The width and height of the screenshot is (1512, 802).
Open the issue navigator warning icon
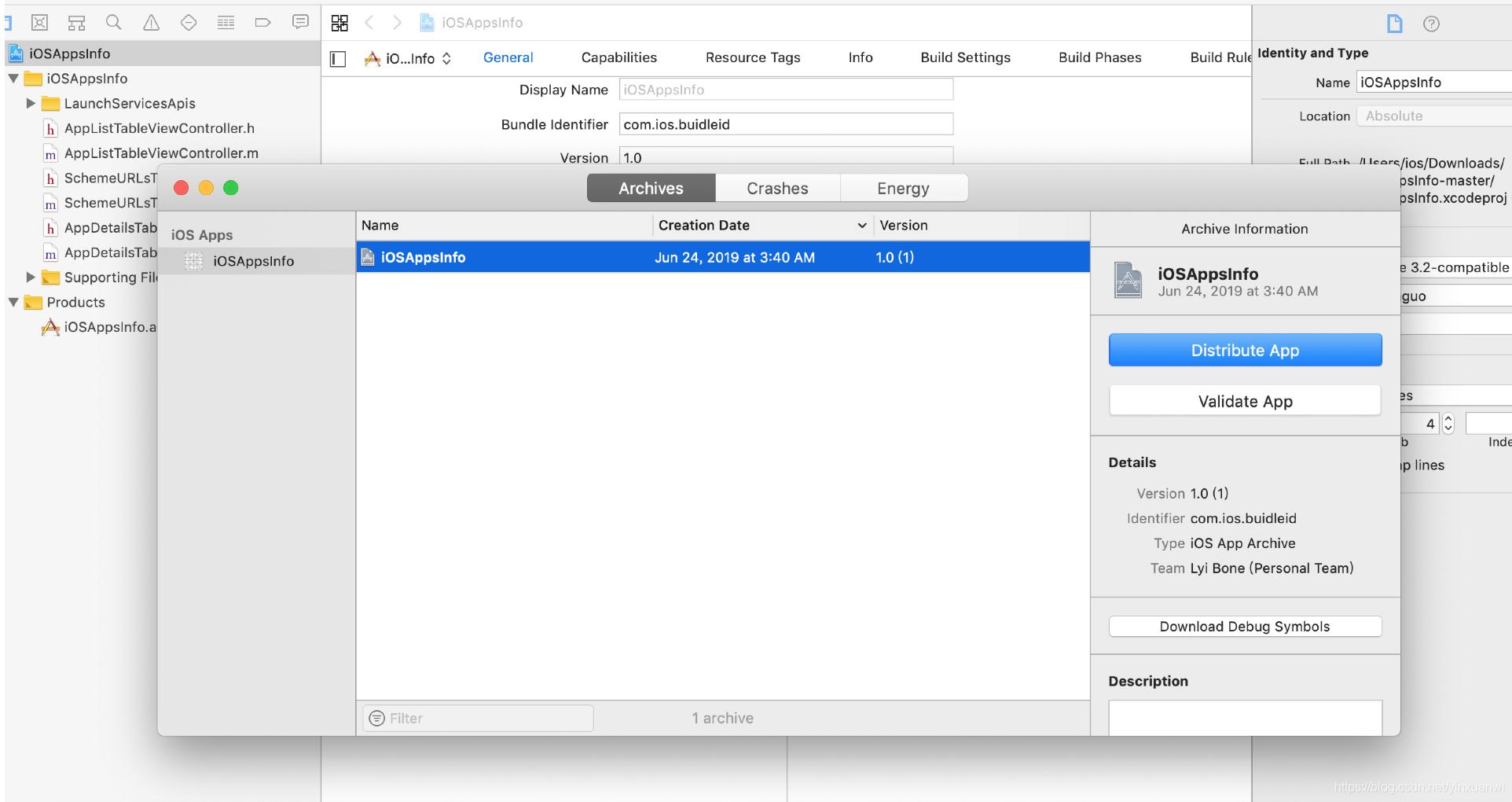(151, 23)
